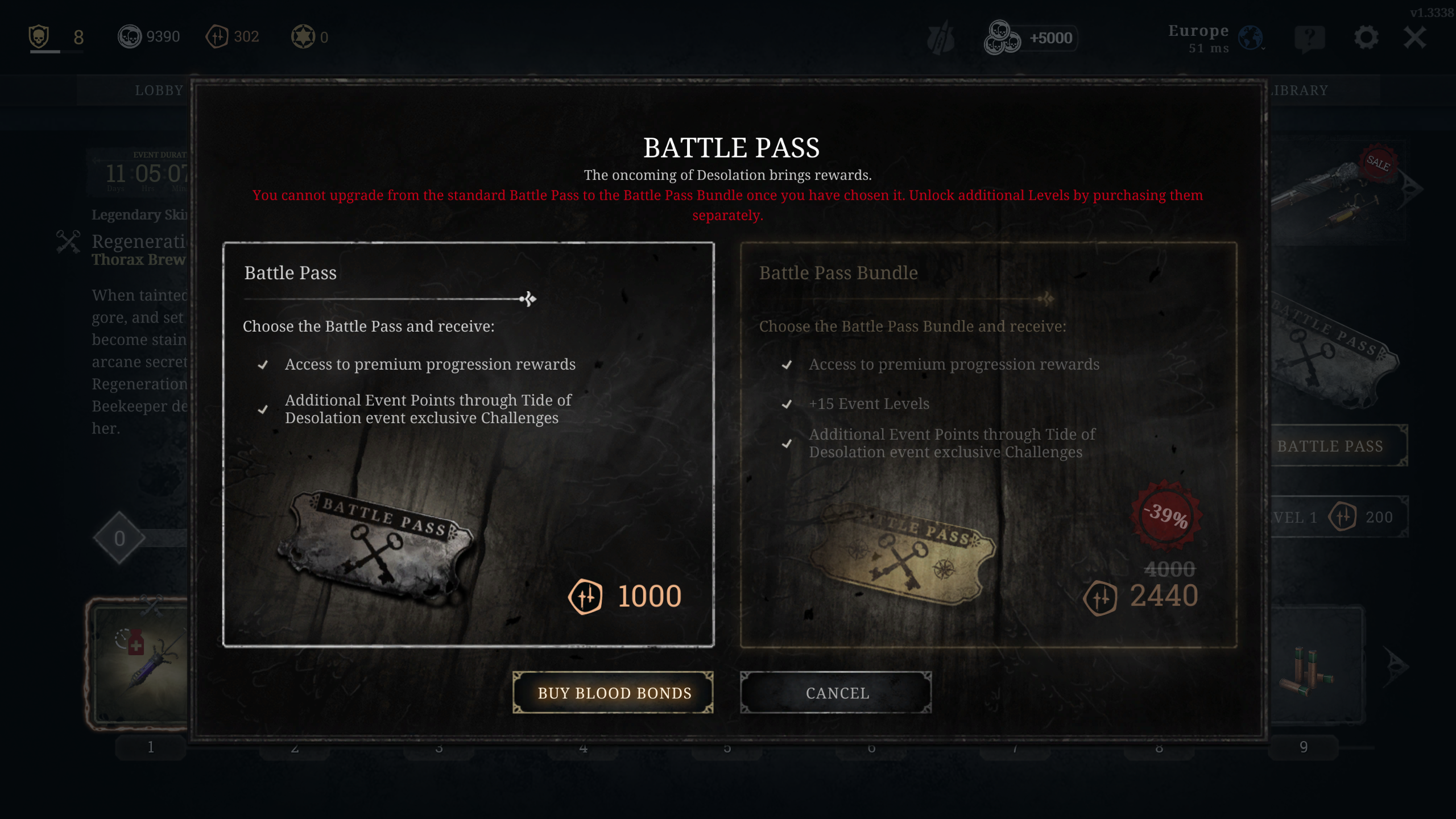The width and height of the screenshot is (1456, 819).
Task: Click the Blood Bonds currency icon in top bar
Action: point(217,37)
